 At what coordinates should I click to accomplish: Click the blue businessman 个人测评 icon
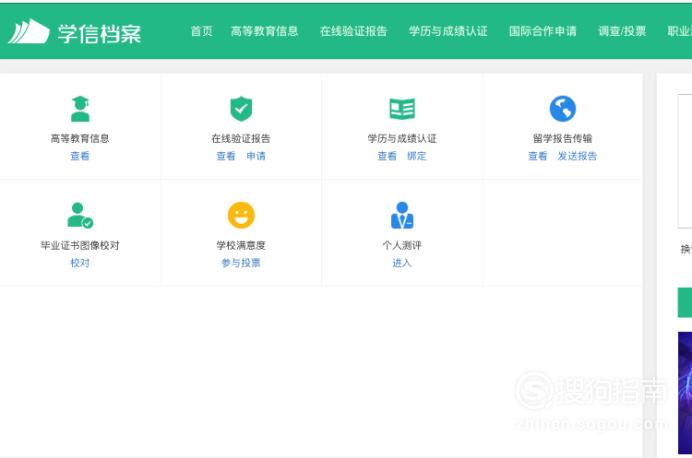point(402,215)
